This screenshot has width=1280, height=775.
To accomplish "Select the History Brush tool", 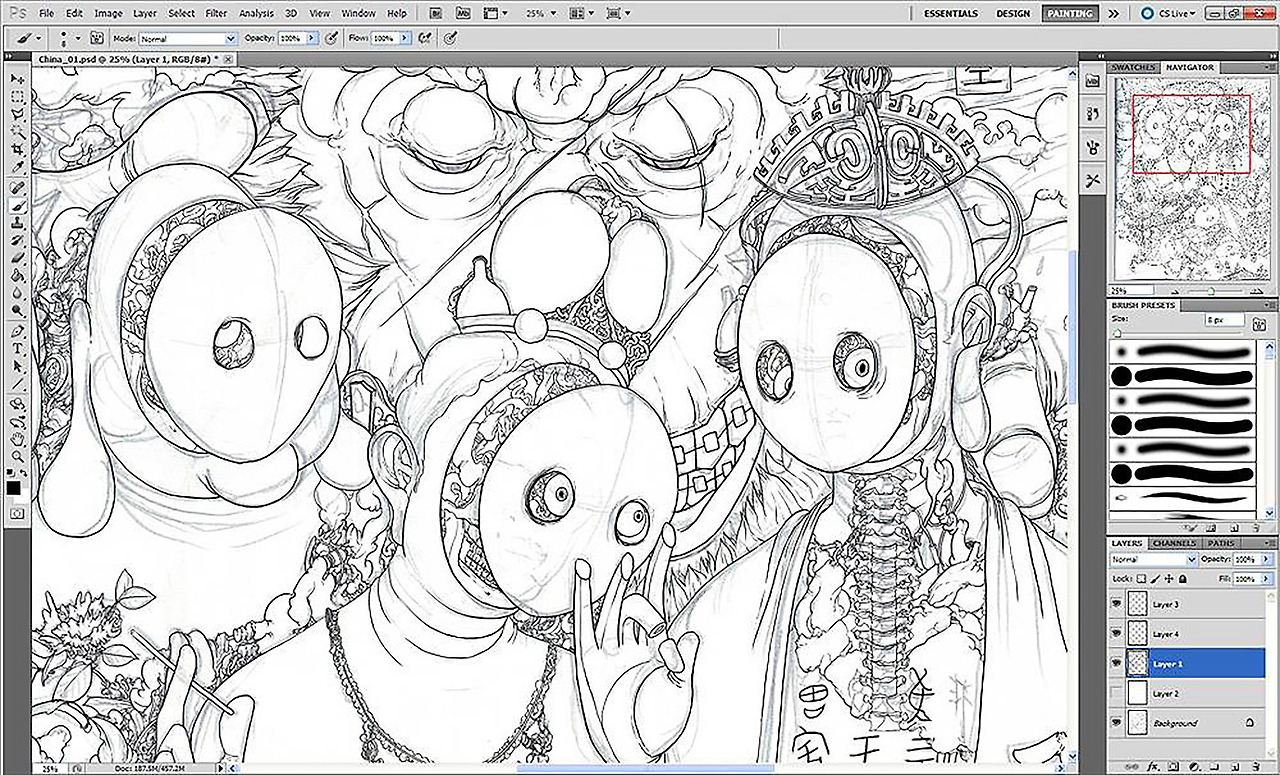I will coord(17,241).
